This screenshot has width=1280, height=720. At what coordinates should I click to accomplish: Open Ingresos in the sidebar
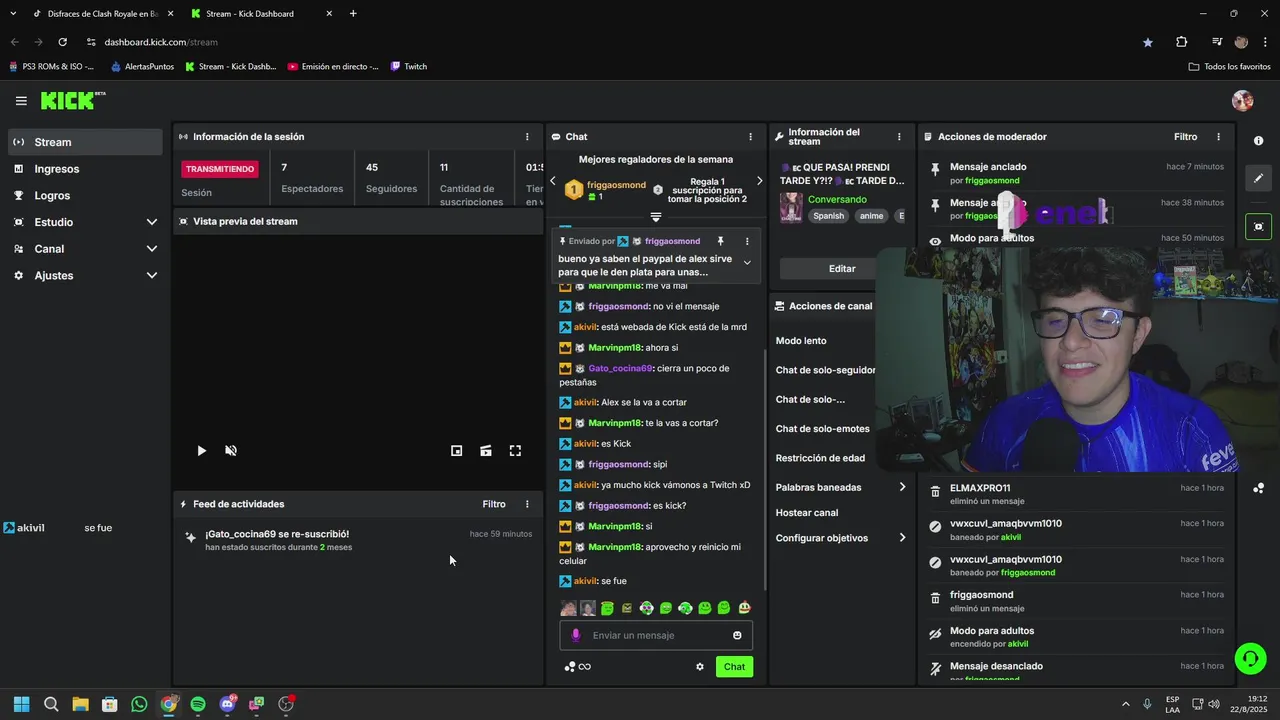tap(85, 169)
